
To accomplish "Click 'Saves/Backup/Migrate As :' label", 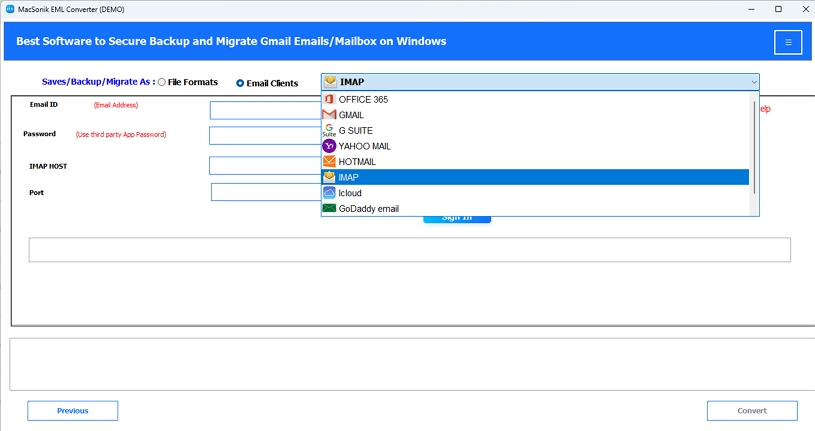I will click(98, 82).
